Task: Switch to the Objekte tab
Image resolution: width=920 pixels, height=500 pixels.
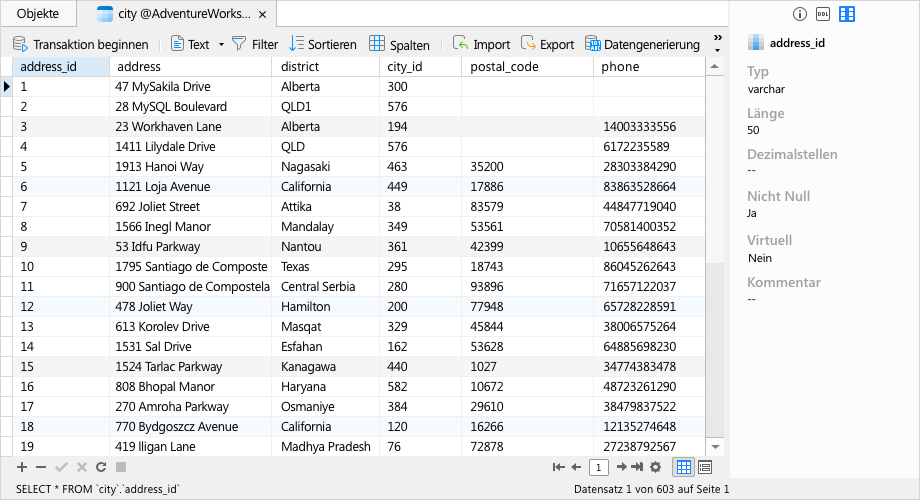Action: [x=38, y=14]
